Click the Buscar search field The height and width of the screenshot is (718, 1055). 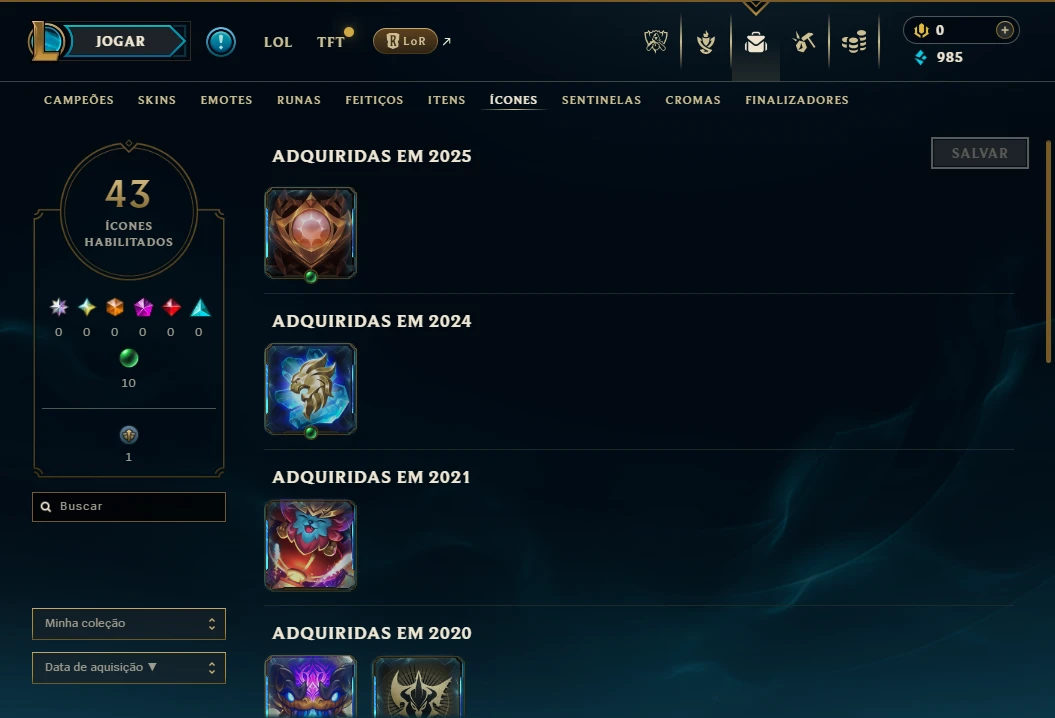(129, 507)
